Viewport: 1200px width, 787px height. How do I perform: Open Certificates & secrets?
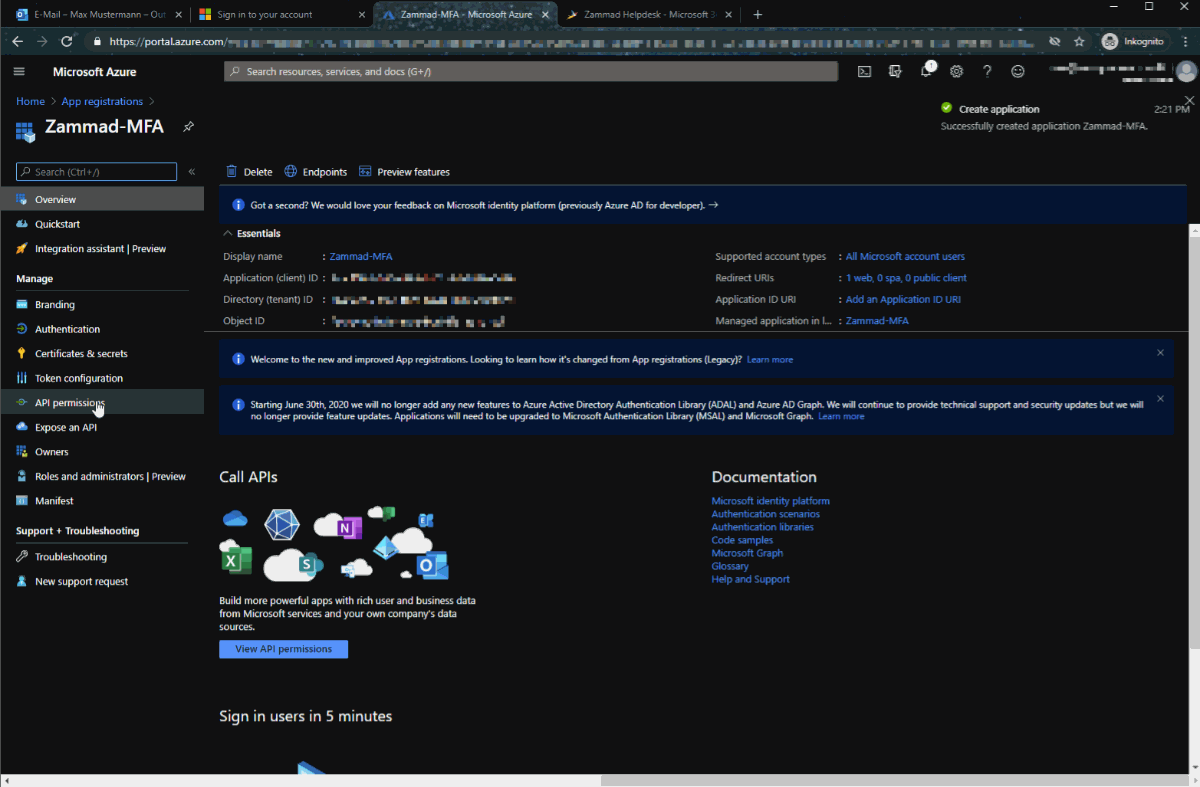point(101,354)
